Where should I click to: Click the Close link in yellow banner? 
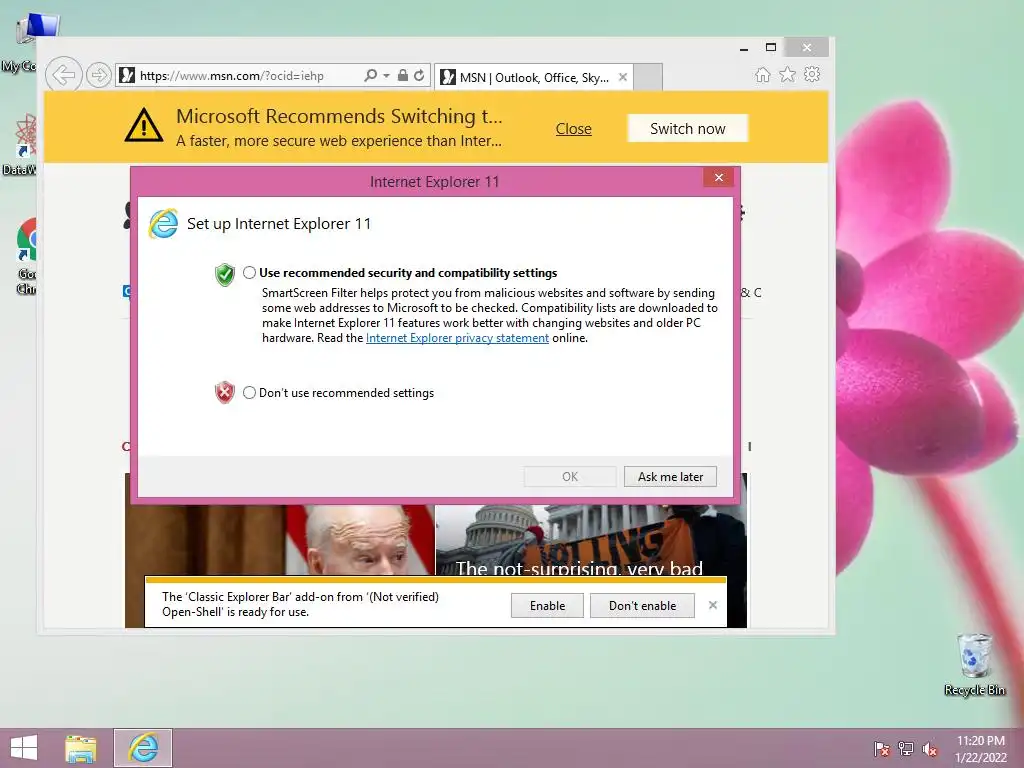tap(573, 129)
